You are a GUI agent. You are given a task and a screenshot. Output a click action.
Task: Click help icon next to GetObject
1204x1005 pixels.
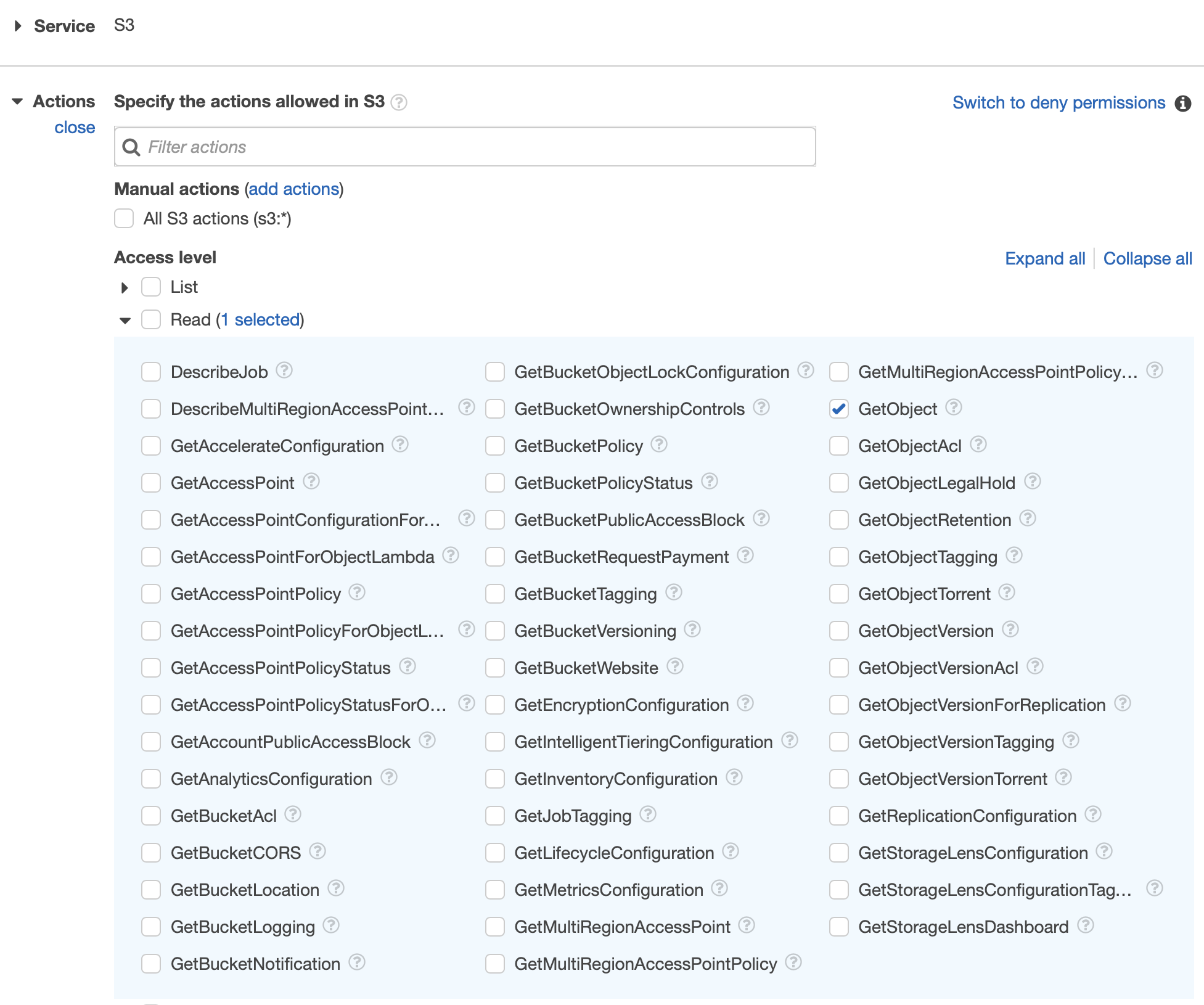tap(953, 408)
